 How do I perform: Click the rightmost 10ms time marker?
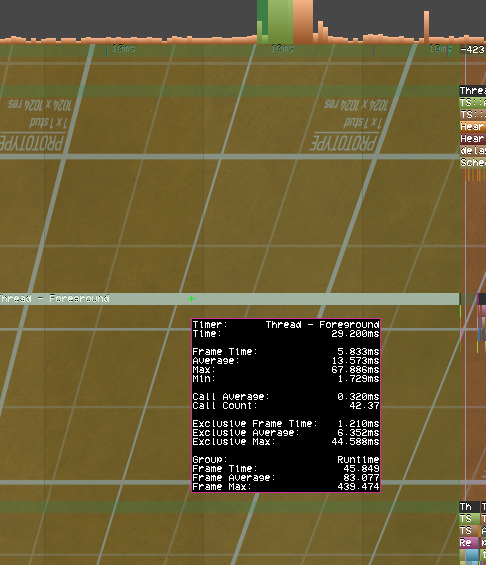coord(440,48)
